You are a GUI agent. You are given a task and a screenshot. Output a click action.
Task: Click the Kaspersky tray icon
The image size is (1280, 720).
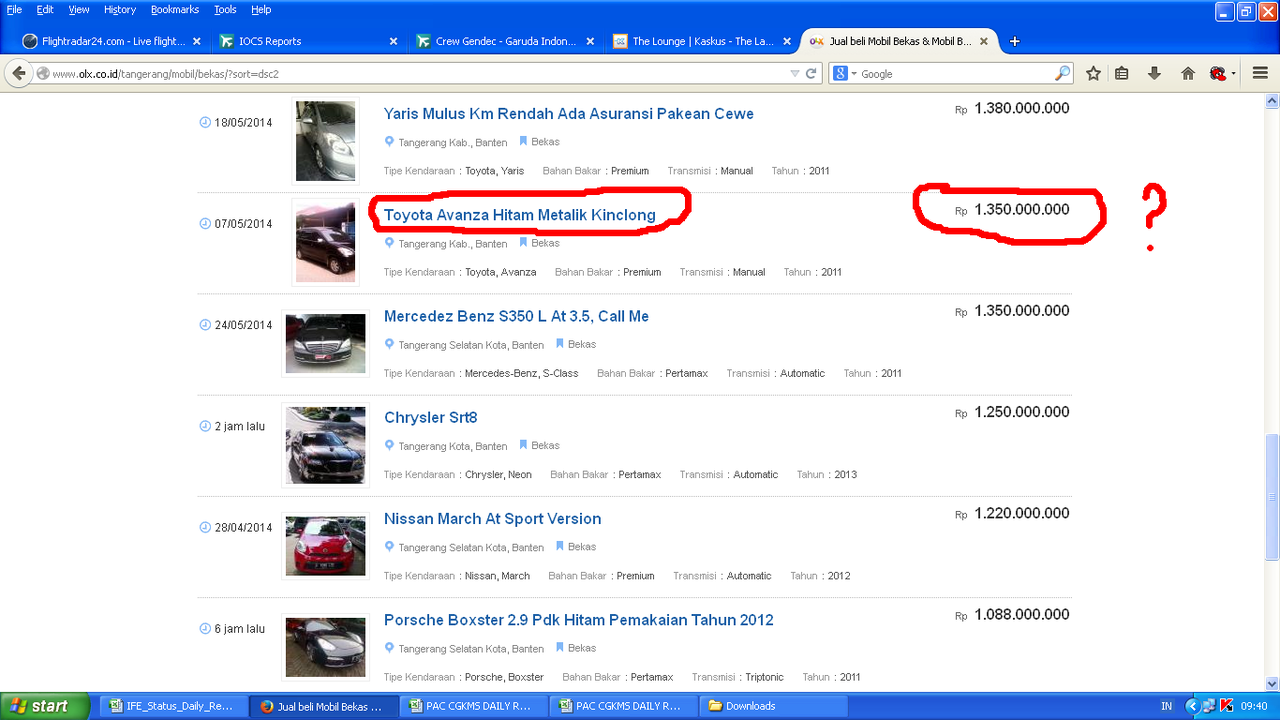pos(1226,706)
